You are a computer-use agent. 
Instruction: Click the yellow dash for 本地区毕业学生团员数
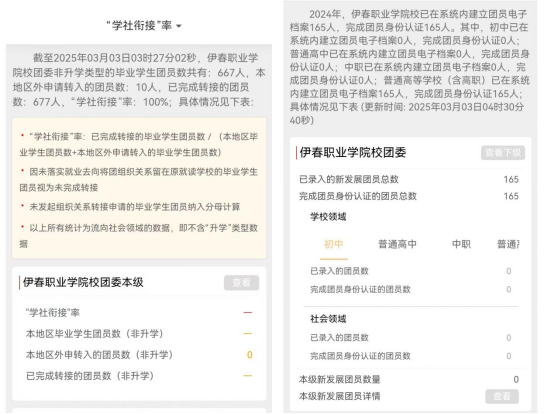pos(247,334)
